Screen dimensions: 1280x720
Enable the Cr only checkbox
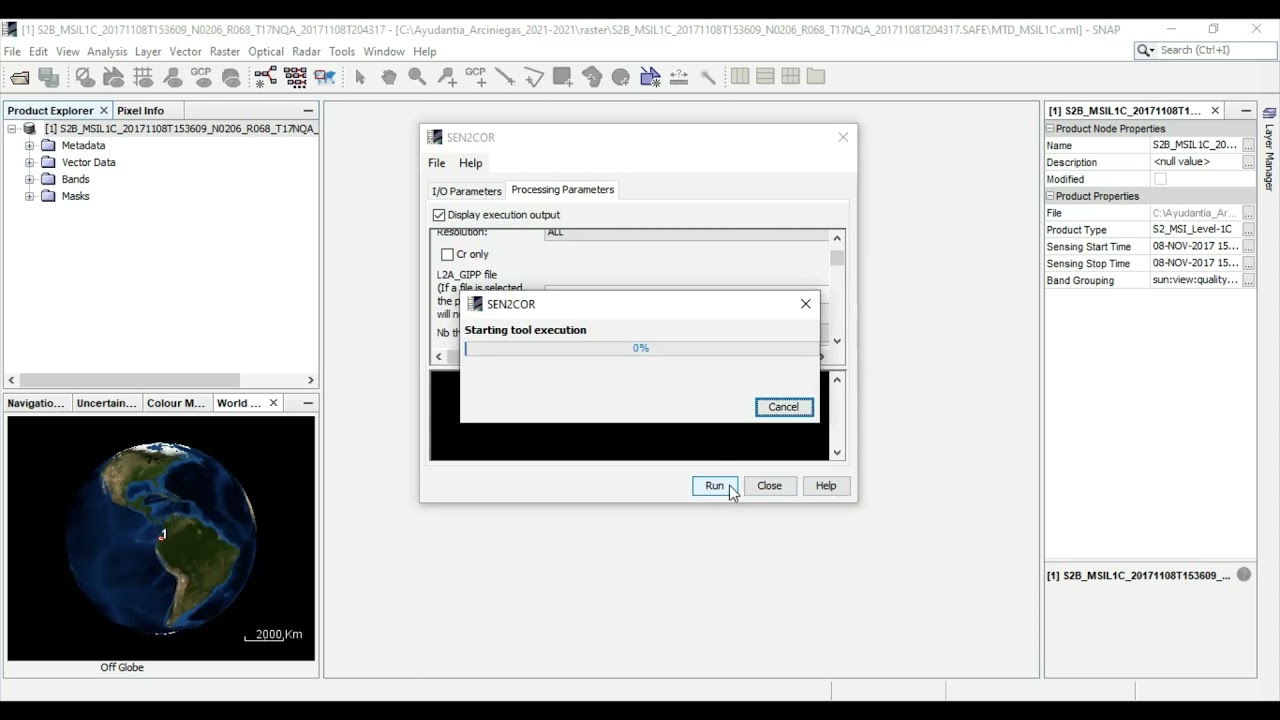[x=447, y=255]
